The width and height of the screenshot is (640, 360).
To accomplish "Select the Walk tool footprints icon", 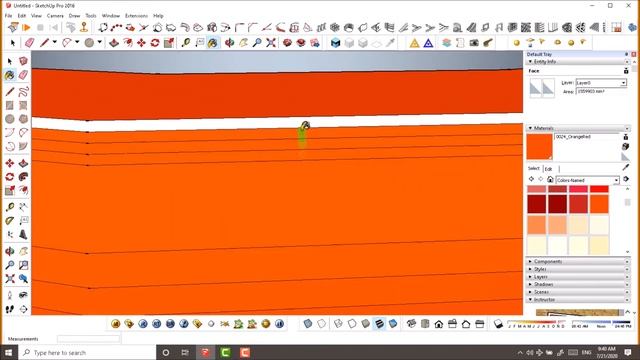I will tap(10, 309).
